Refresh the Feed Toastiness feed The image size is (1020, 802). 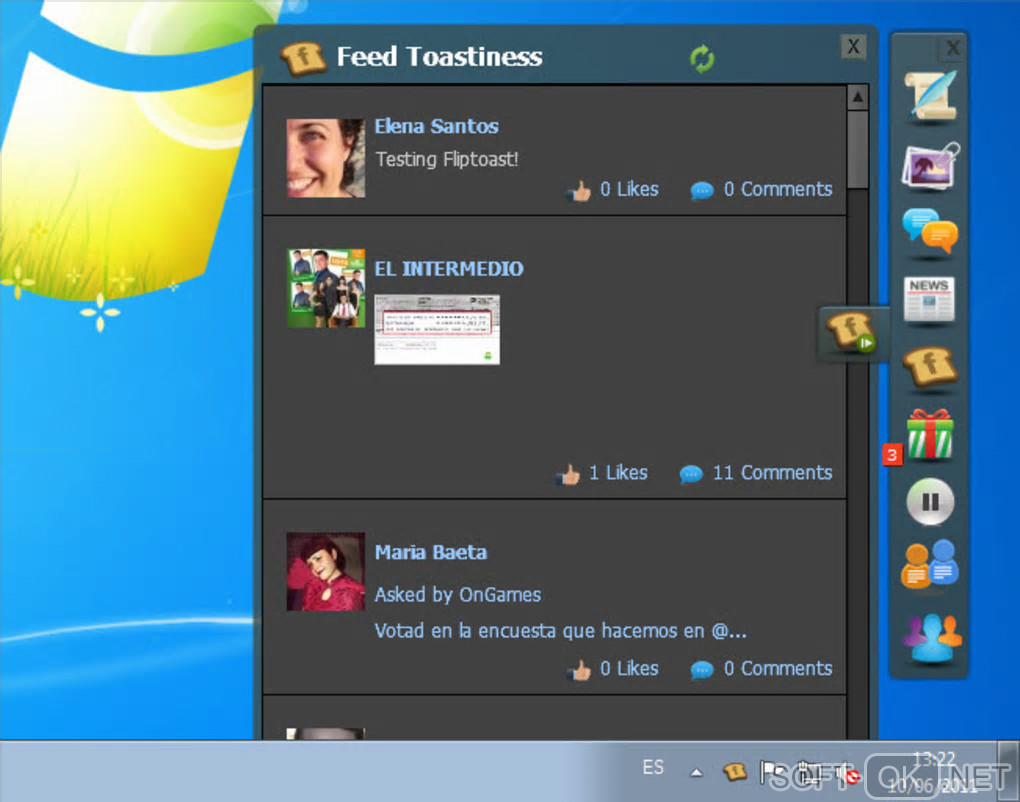click(702, 59)
